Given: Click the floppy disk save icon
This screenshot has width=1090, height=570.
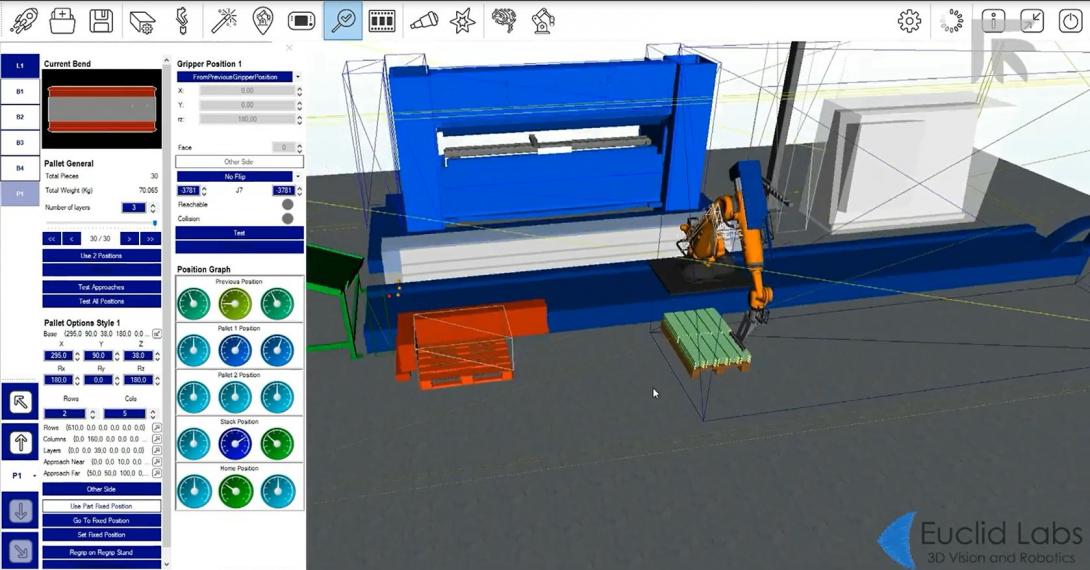Looking at the screenshot, I should pyautogui.click(x=100, y=21).
